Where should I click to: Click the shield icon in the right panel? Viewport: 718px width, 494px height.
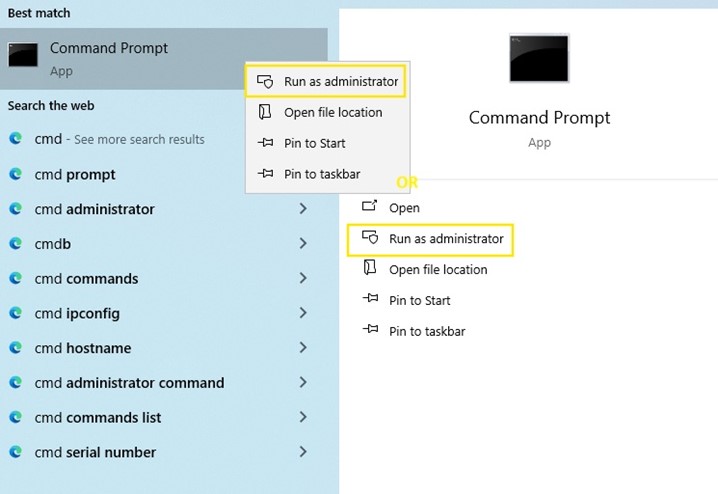370,239
